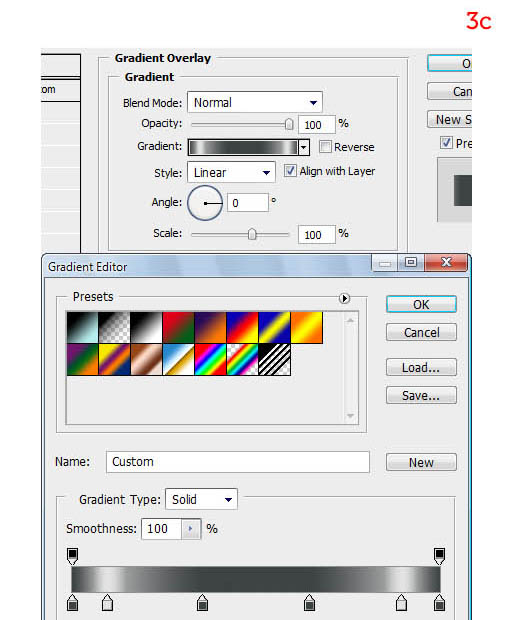Click the Opacity slider handle
Image resolution: width=513 pixels, height=620 pixels.
(289, 124)
